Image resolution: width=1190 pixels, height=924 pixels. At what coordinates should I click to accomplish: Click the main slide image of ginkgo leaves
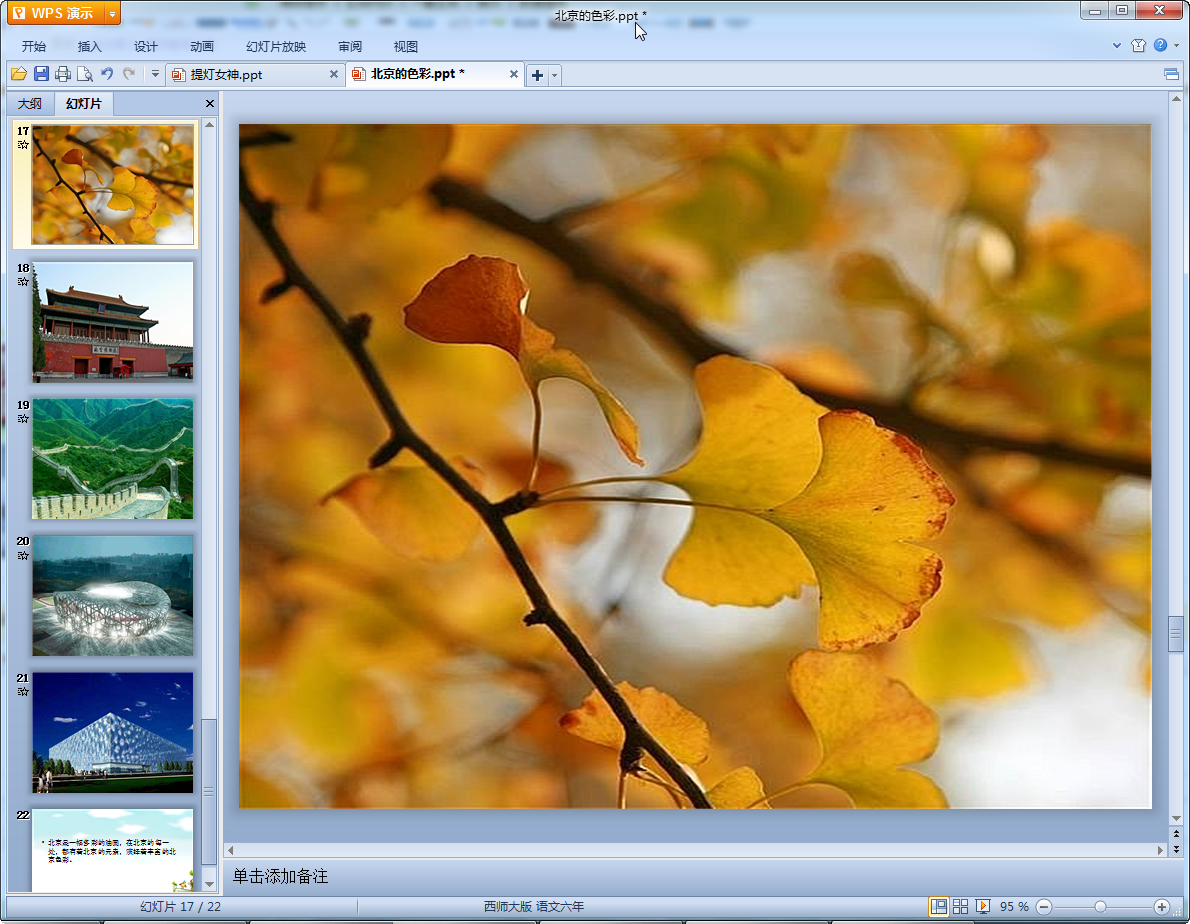(x=695, y=466)
